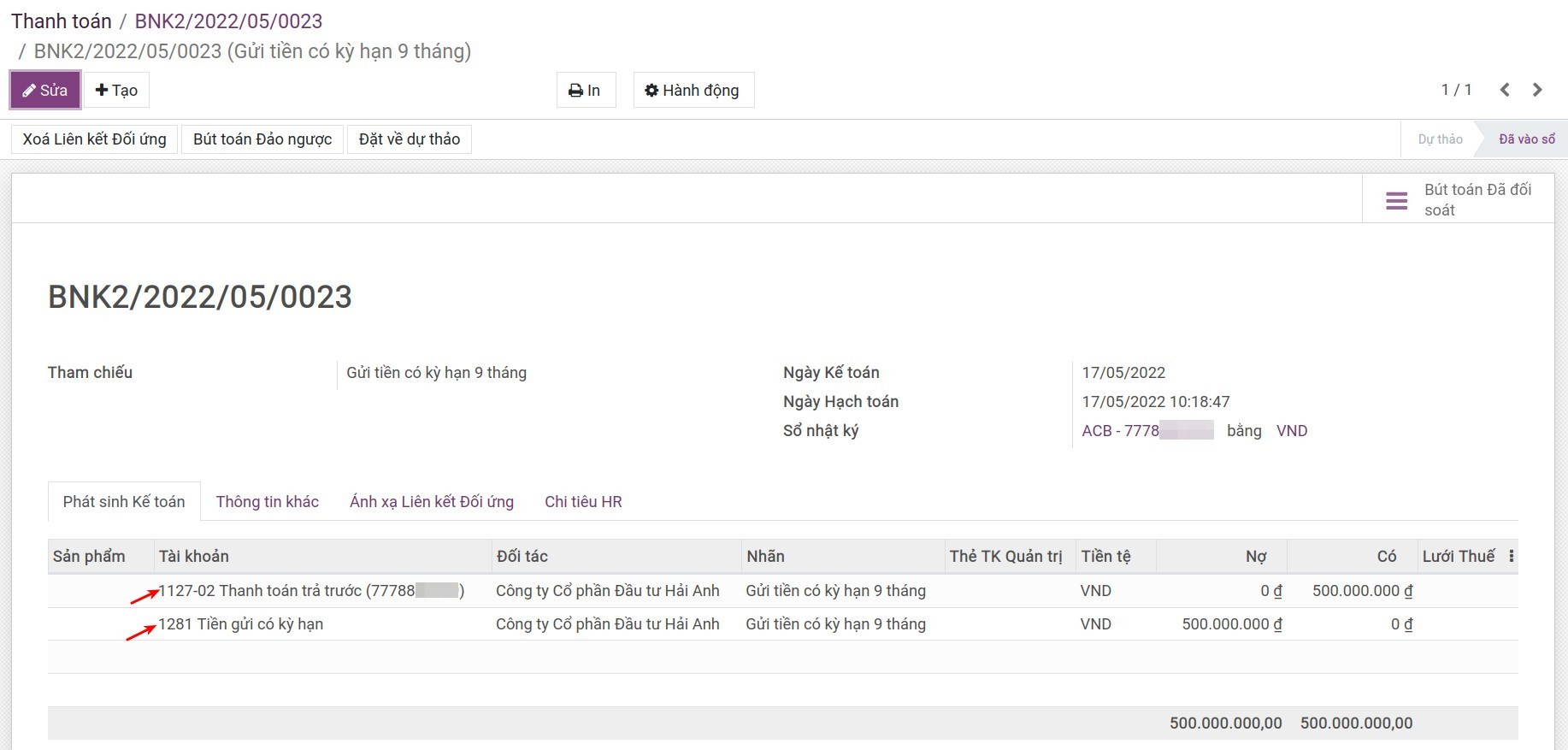
Task: Click Bút toán Đảo ngược button
Action: point(262,139)
